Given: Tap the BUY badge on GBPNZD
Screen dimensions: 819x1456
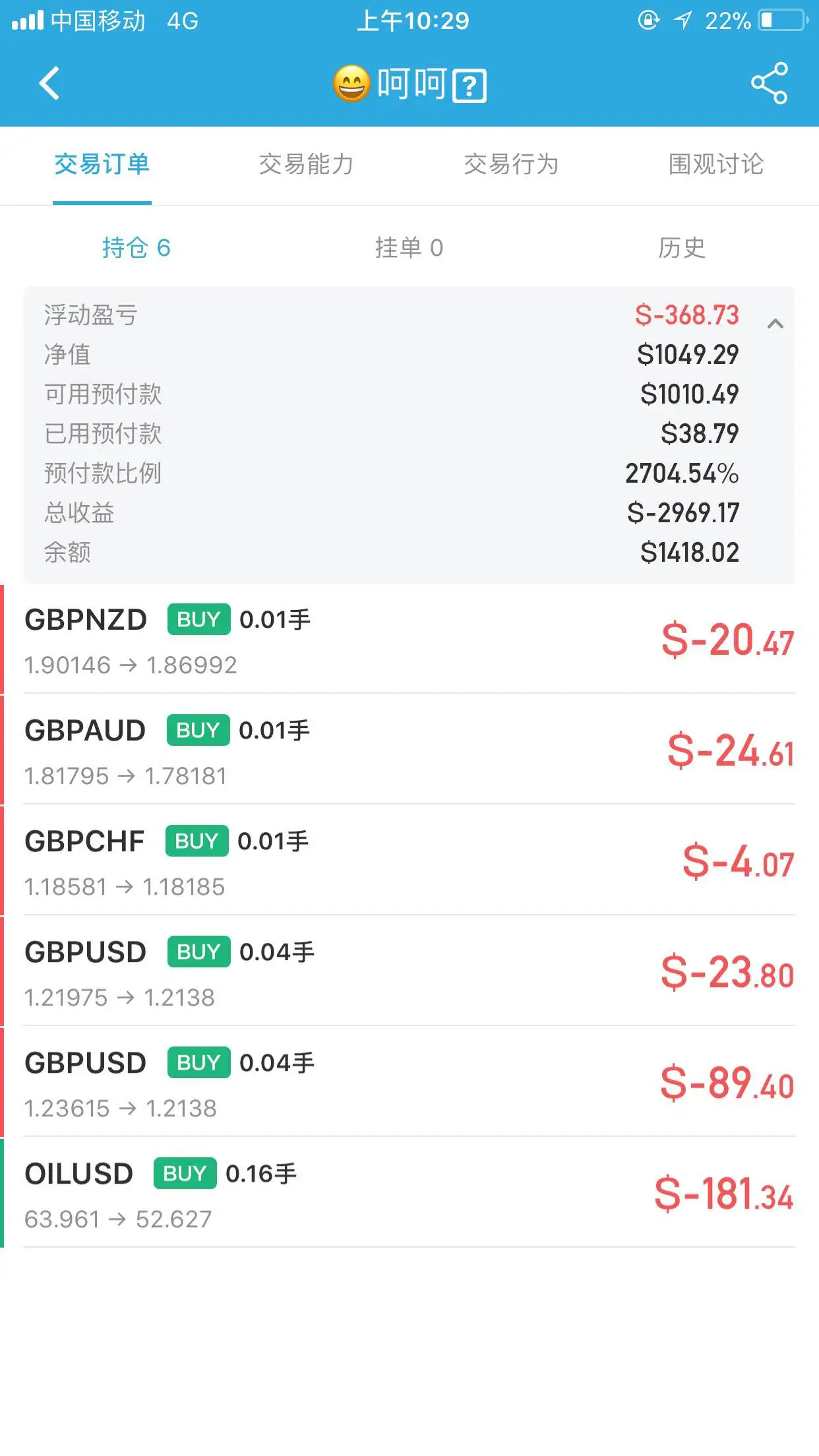Looking at the screenshot, I should point(198,619).
